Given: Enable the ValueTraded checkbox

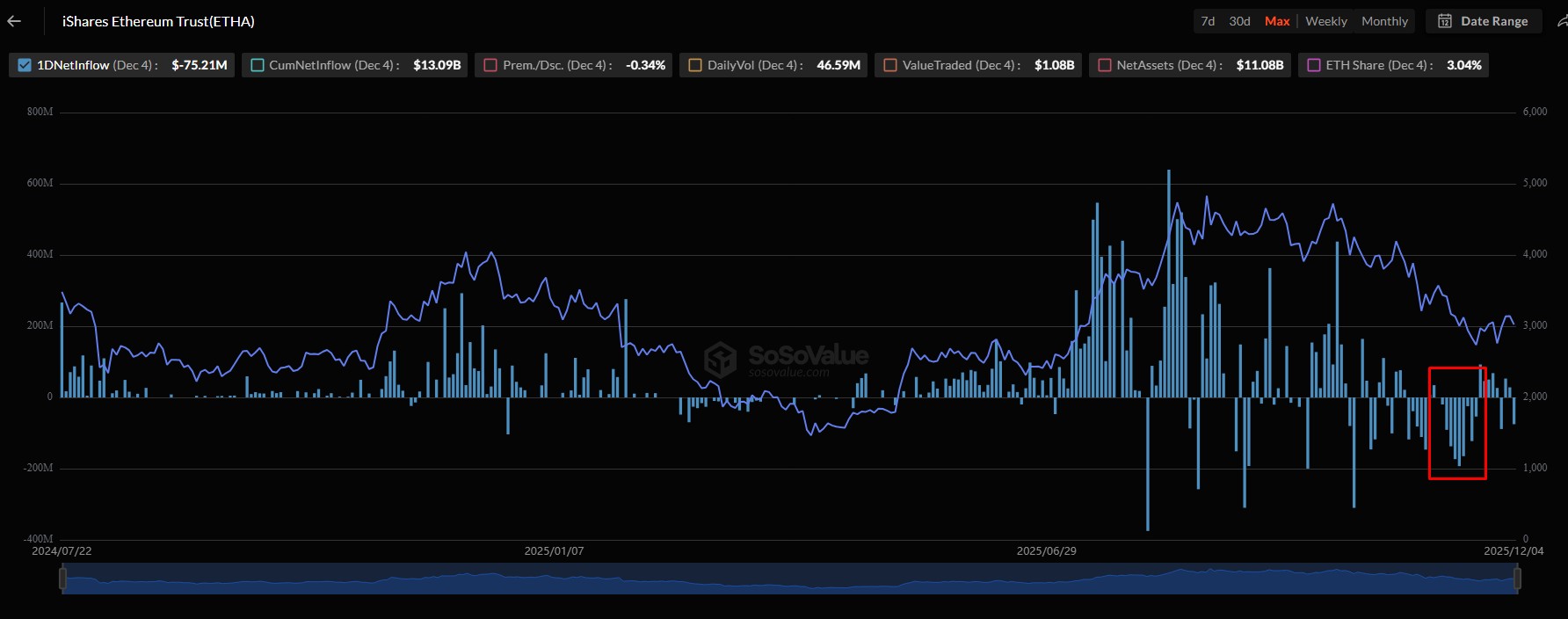Looking at the screenshot, I should point(890,65).
